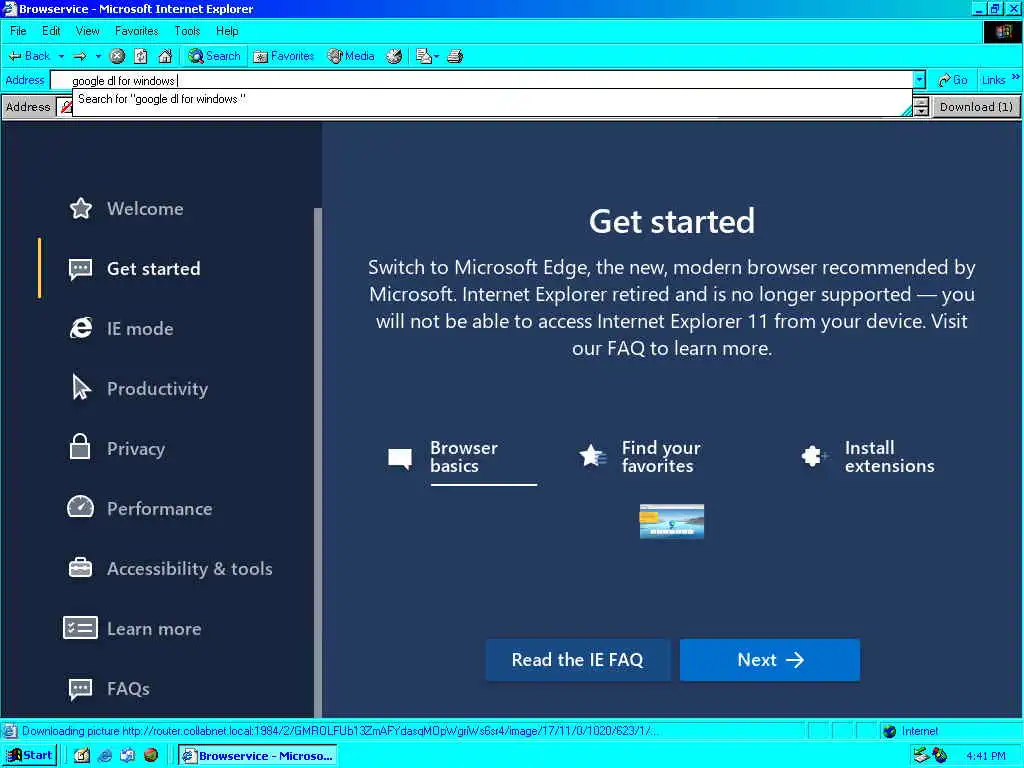
Task: Click the Forward arrow button
Action: pyautogui.click(x=80, y=56)
